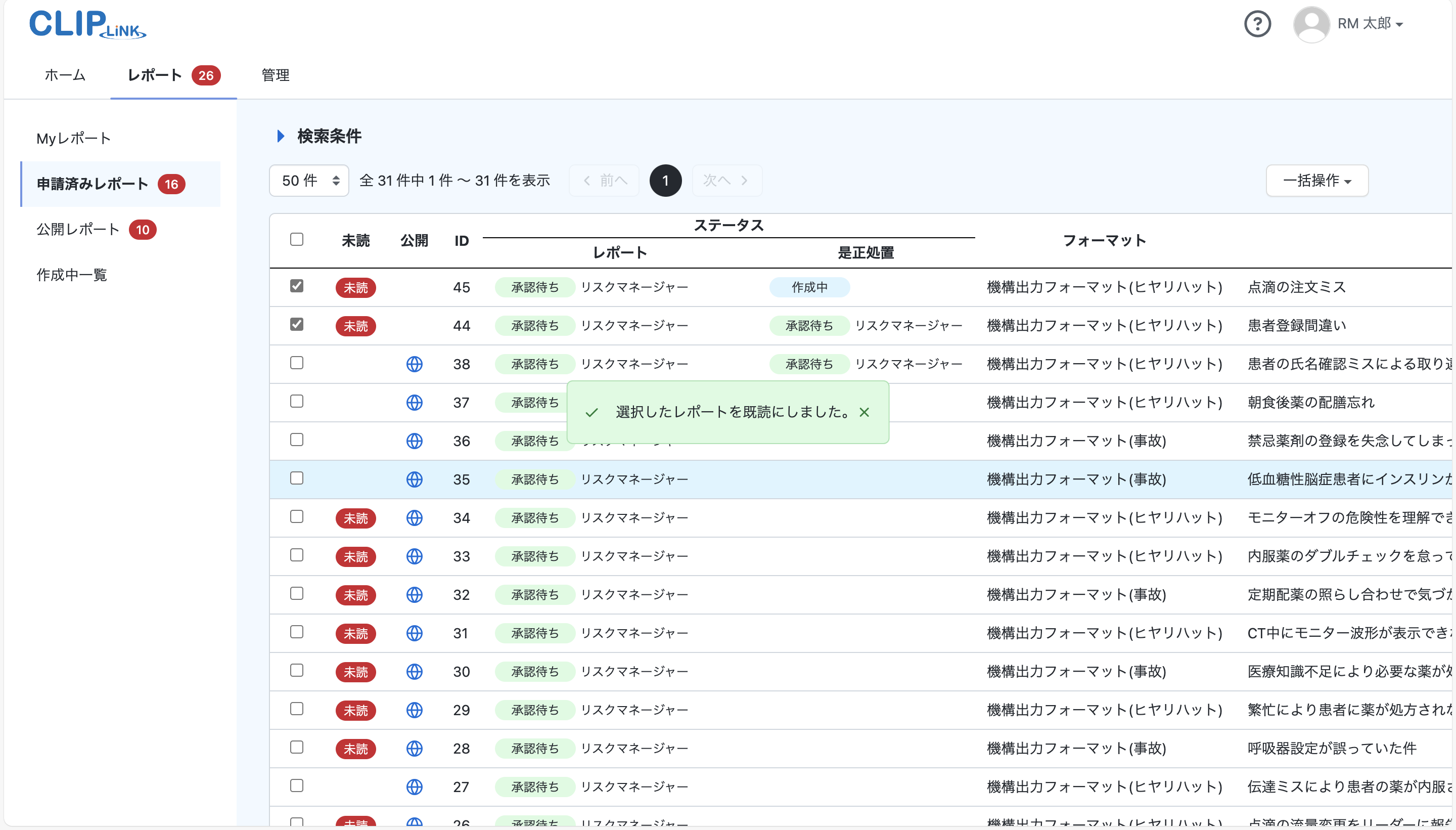Dismiss the green success notification
Image resolution: width=1456 pixels, height=830 pixels.
pyautogui.click(x=864, y=412)
